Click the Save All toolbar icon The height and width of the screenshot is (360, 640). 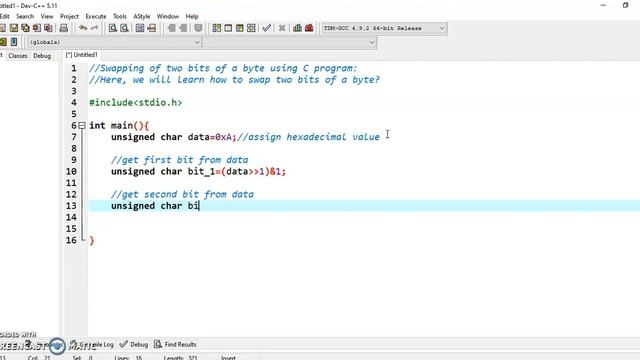click(25, 28)
